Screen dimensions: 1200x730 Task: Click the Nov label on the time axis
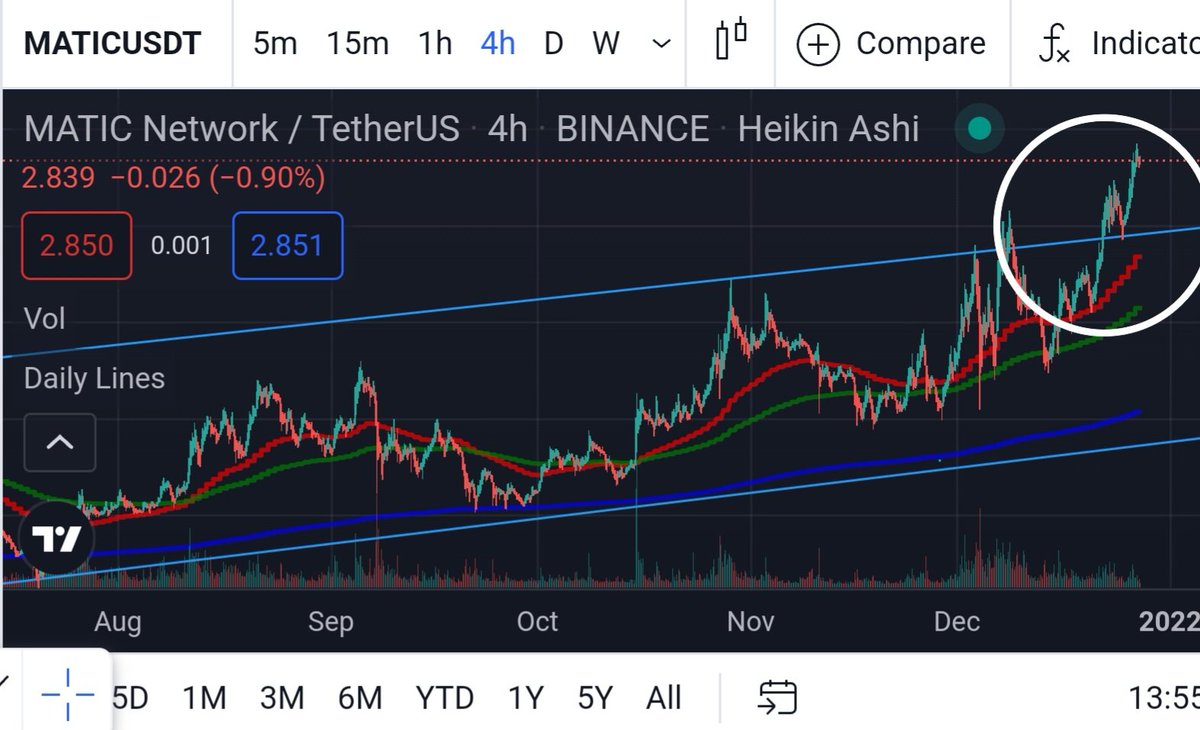750,621
